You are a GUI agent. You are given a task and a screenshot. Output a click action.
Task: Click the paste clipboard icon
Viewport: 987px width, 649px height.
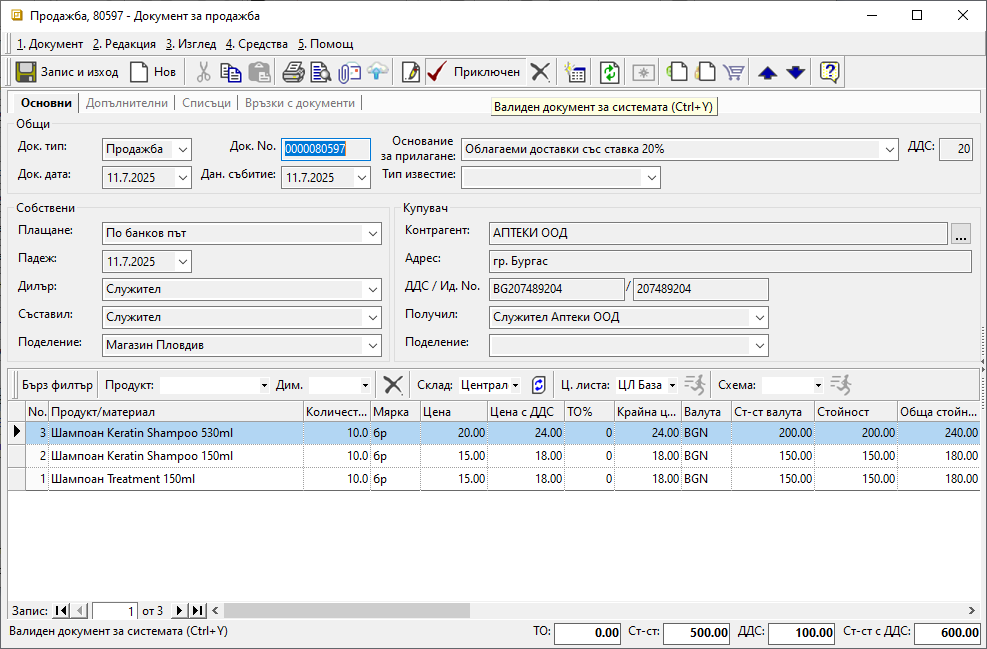click(x=259, y=72)
